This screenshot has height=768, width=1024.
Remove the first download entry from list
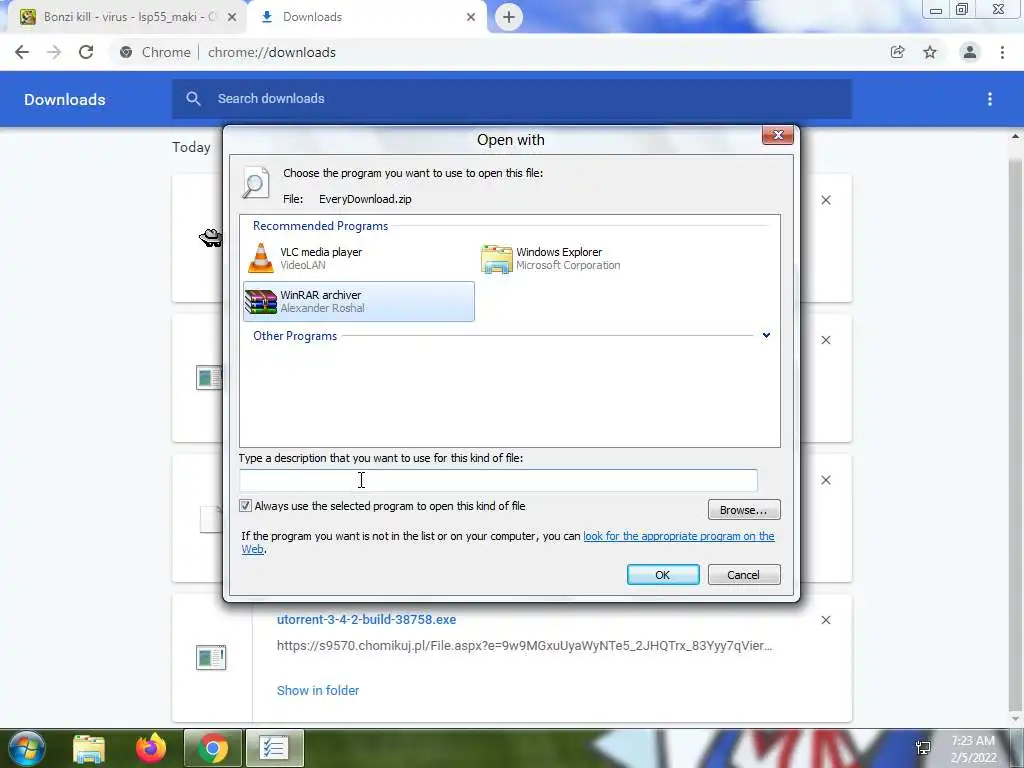[x=826, y=200]
